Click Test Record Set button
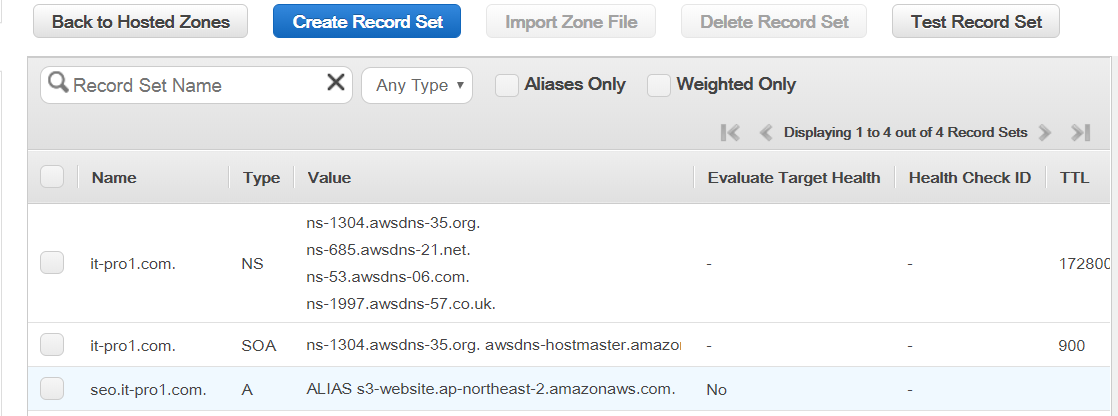1118x416 pixels. pyautogui.click(x=976, y=21)
